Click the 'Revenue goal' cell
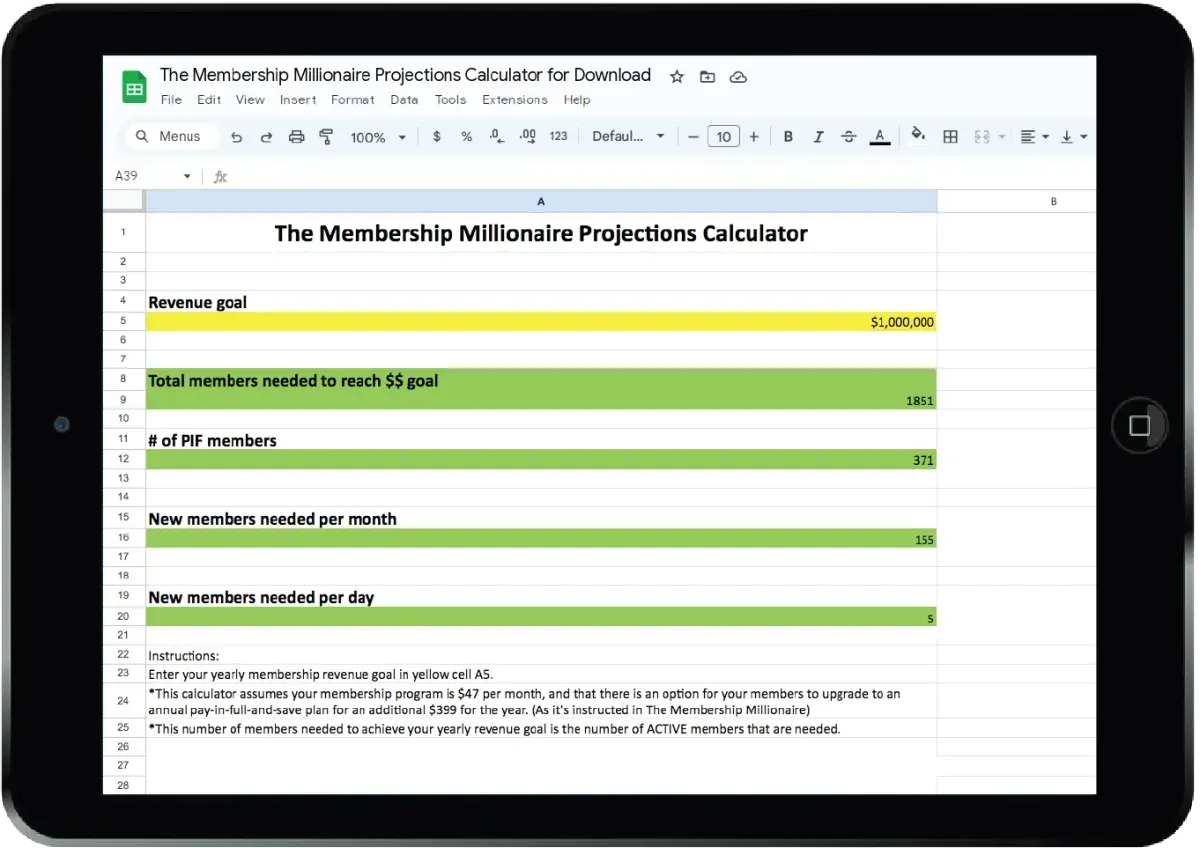The width and height of the screenshot is (1200, 848). tap(541, 302)
